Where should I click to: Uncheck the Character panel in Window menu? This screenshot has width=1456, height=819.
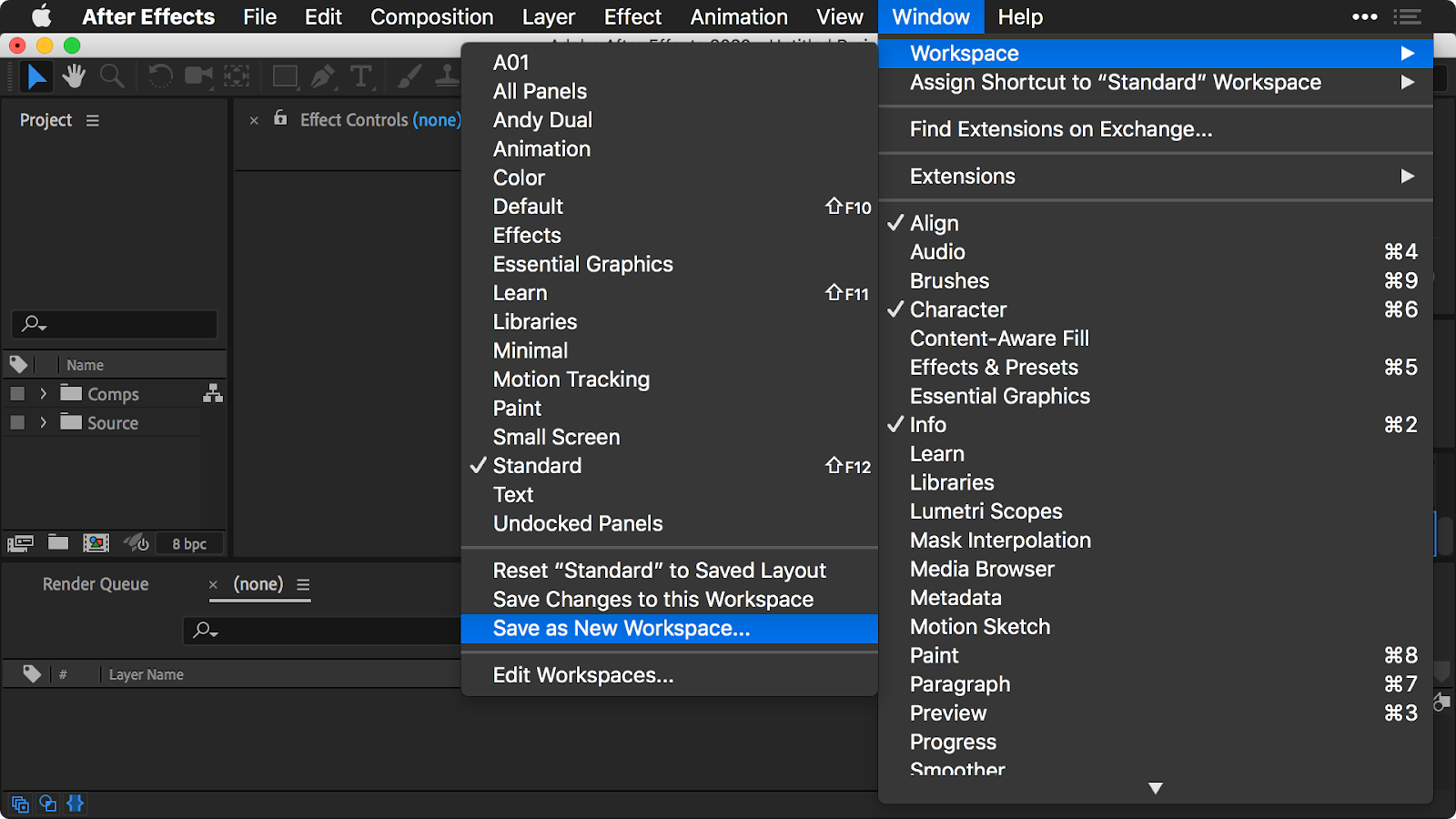click(957, 309)
